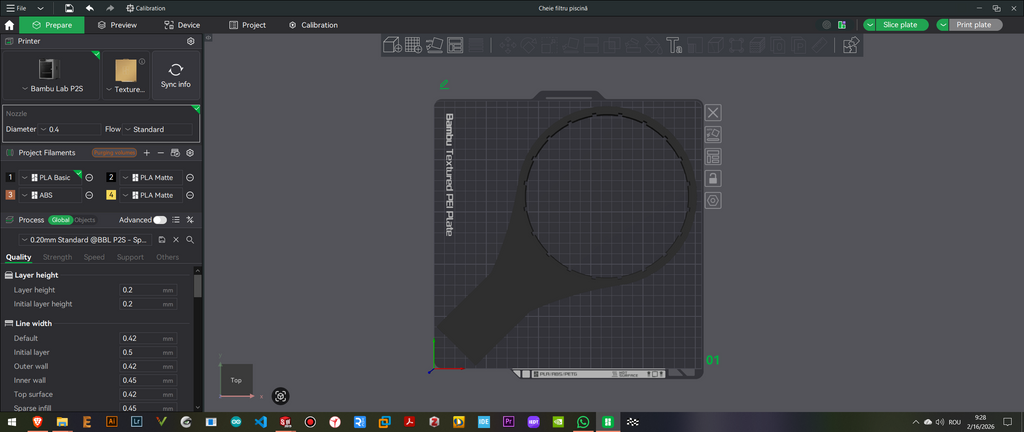
Task: Select the Global process toggle
Action: point(60,220)
